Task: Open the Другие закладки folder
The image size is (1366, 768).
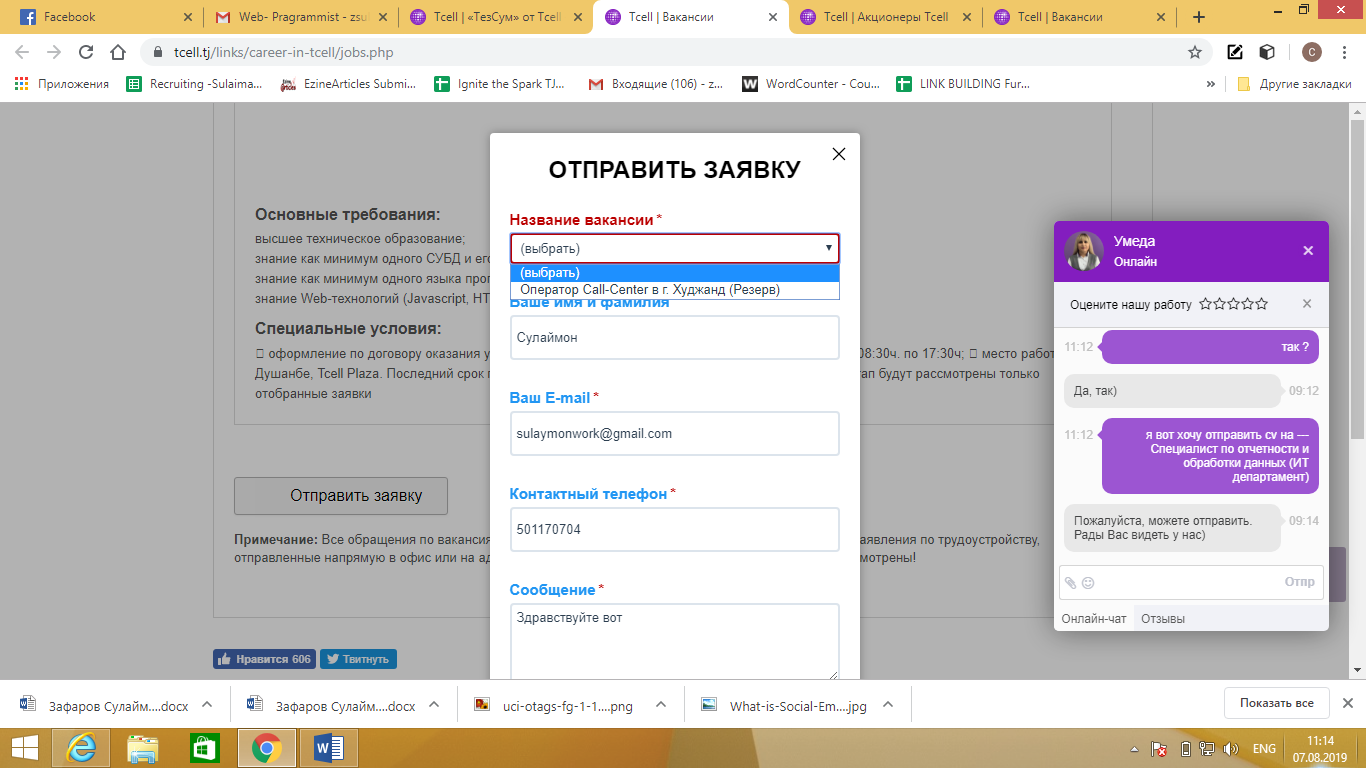Action: coord(1294,84)
